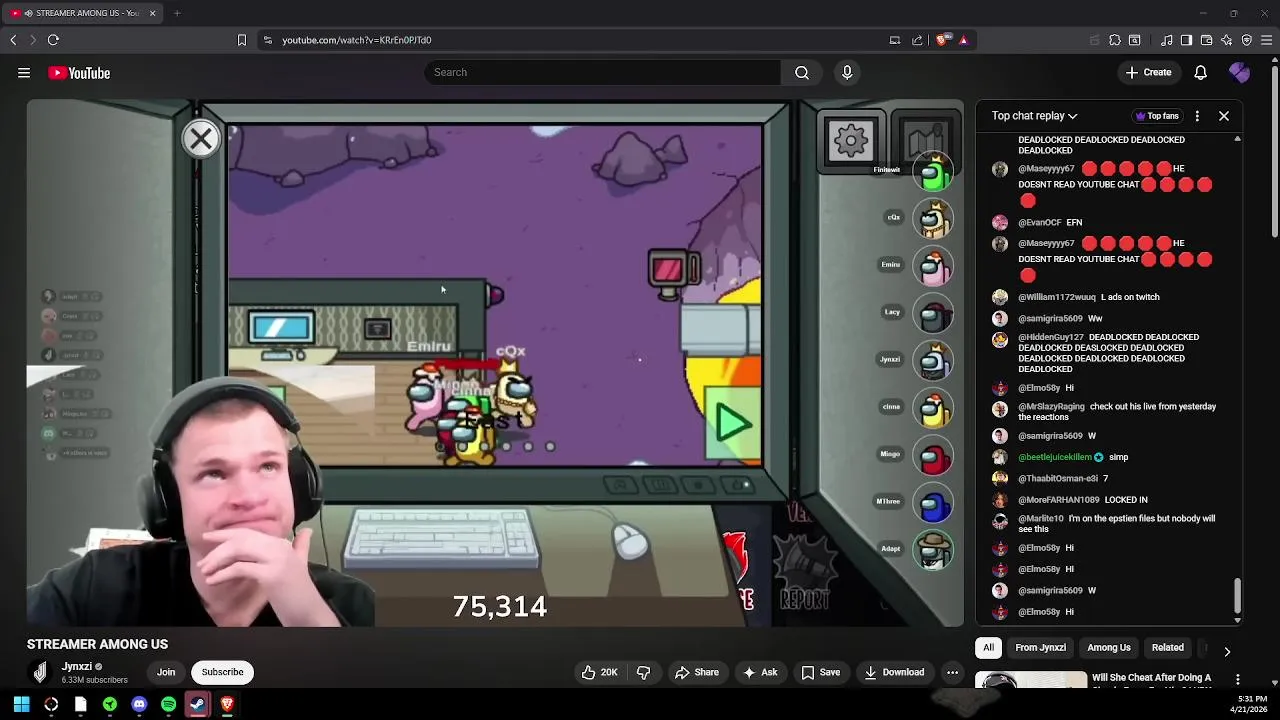Click chat message 'L ads on twitch'
This screenshot has width=1280, height=720.
1130,297
